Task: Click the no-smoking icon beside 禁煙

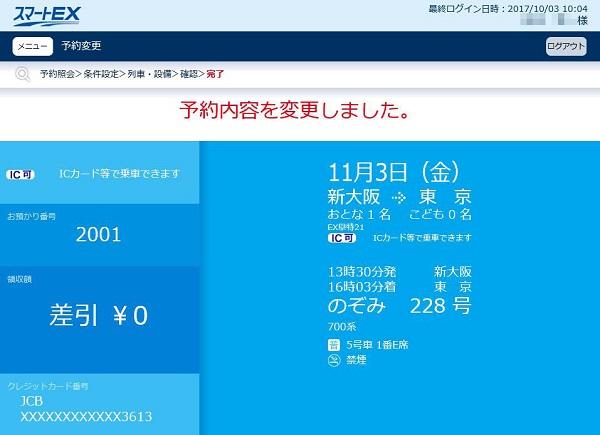Action: (x=335, y=363)
